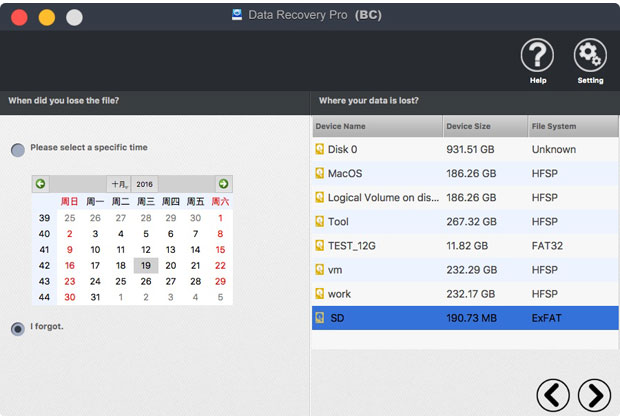Image resolution: width=620 pixels, height=420 pixels.
Task: Sort by File System column header
Action: (573, 126)
